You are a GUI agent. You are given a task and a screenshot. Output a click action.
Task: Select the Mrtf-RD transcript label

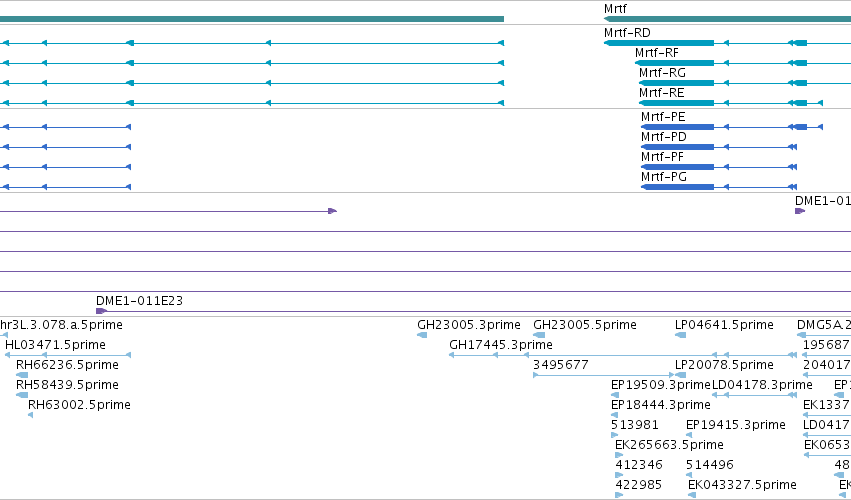[627, 33]
